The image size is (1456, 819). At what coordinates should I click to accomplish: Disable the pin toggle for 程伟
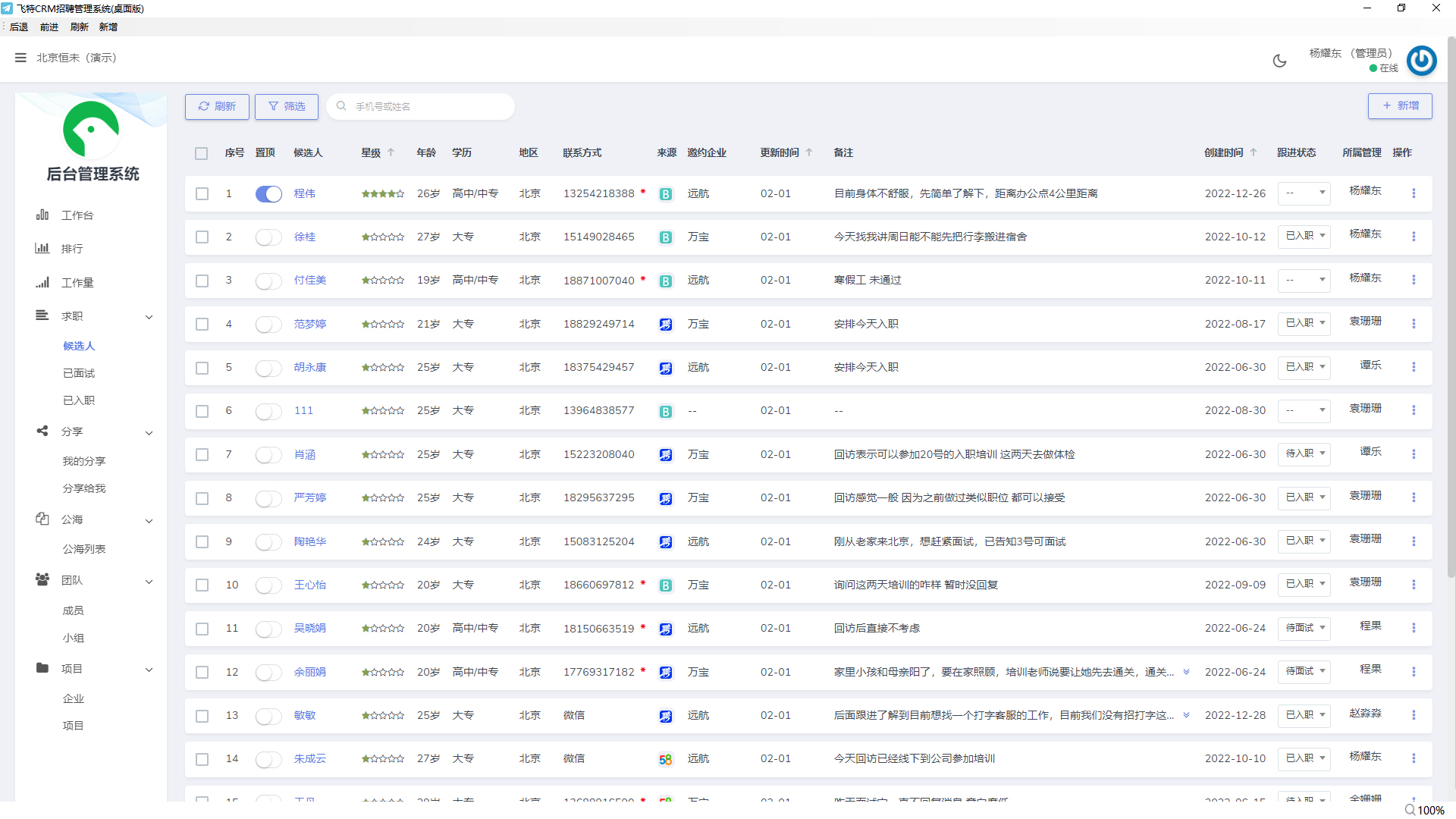point(268,194)
